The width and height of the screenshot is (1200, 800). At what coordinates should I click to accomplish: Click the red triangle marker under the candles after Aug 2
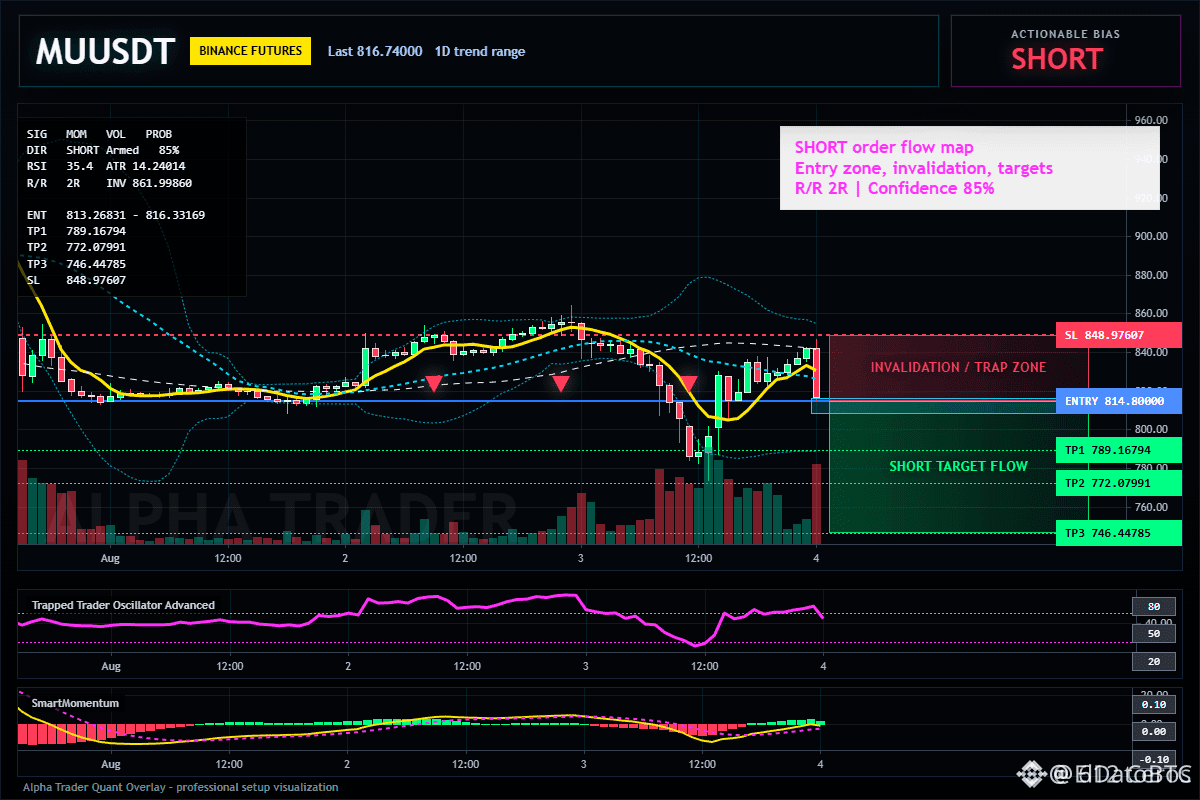(x=434, y=383)
